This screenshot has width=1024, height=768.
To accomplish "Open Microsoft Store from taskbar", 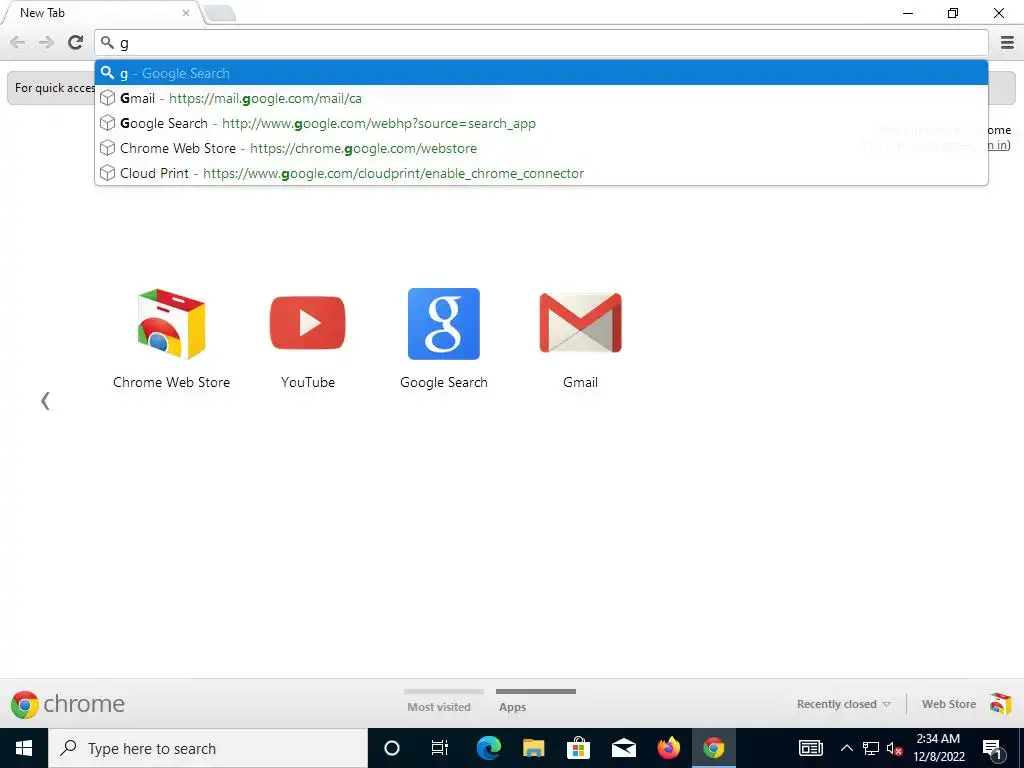I will (579, 748).
